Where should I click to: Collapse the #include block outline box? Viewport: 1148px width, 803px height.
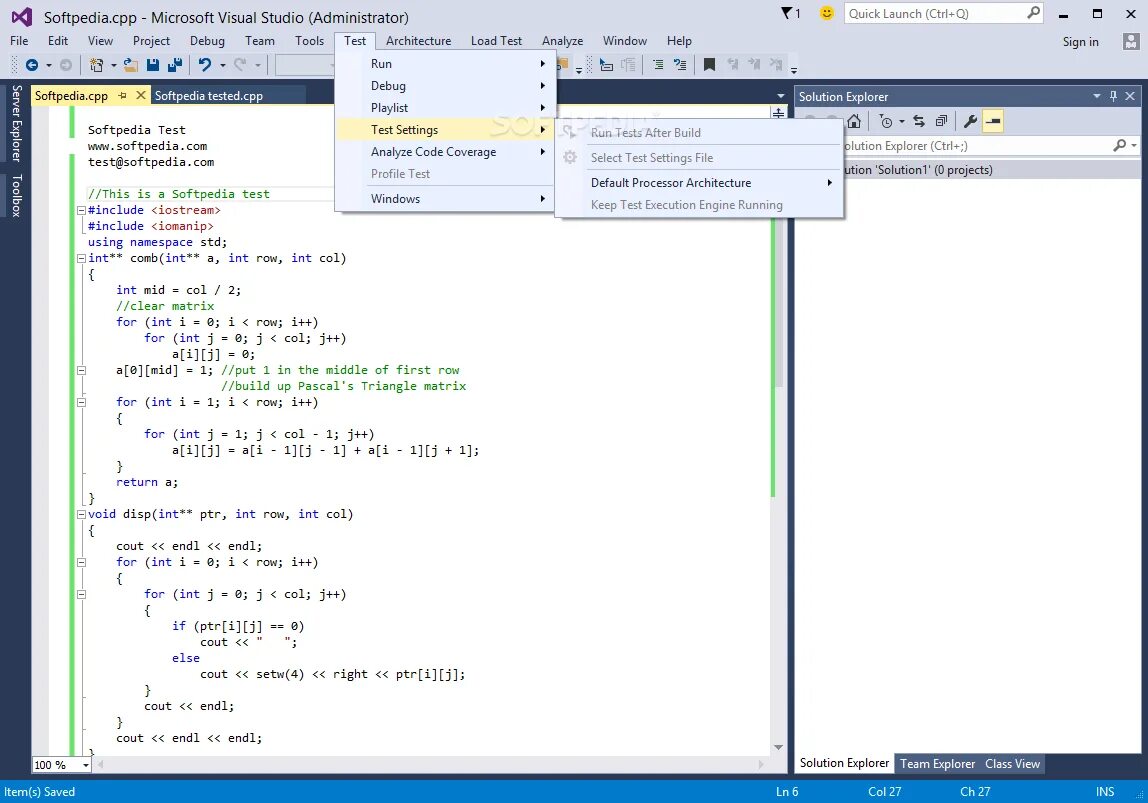[81, 210]
